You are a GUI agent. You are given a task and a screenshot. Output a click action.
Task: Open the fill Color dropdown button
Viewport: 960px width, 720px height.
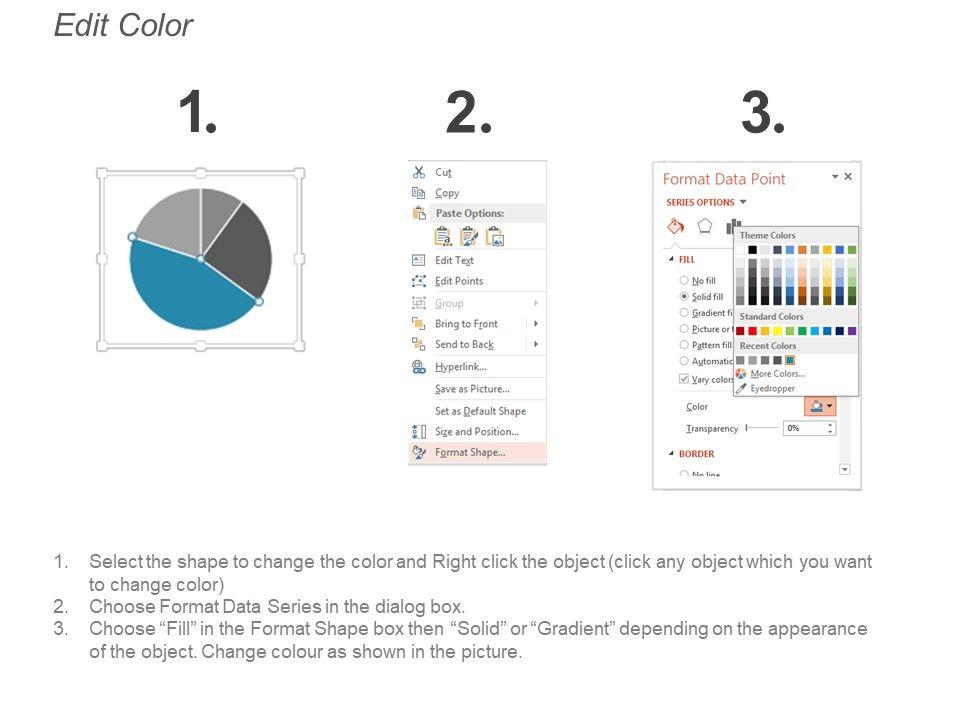[x=820, y=406]
